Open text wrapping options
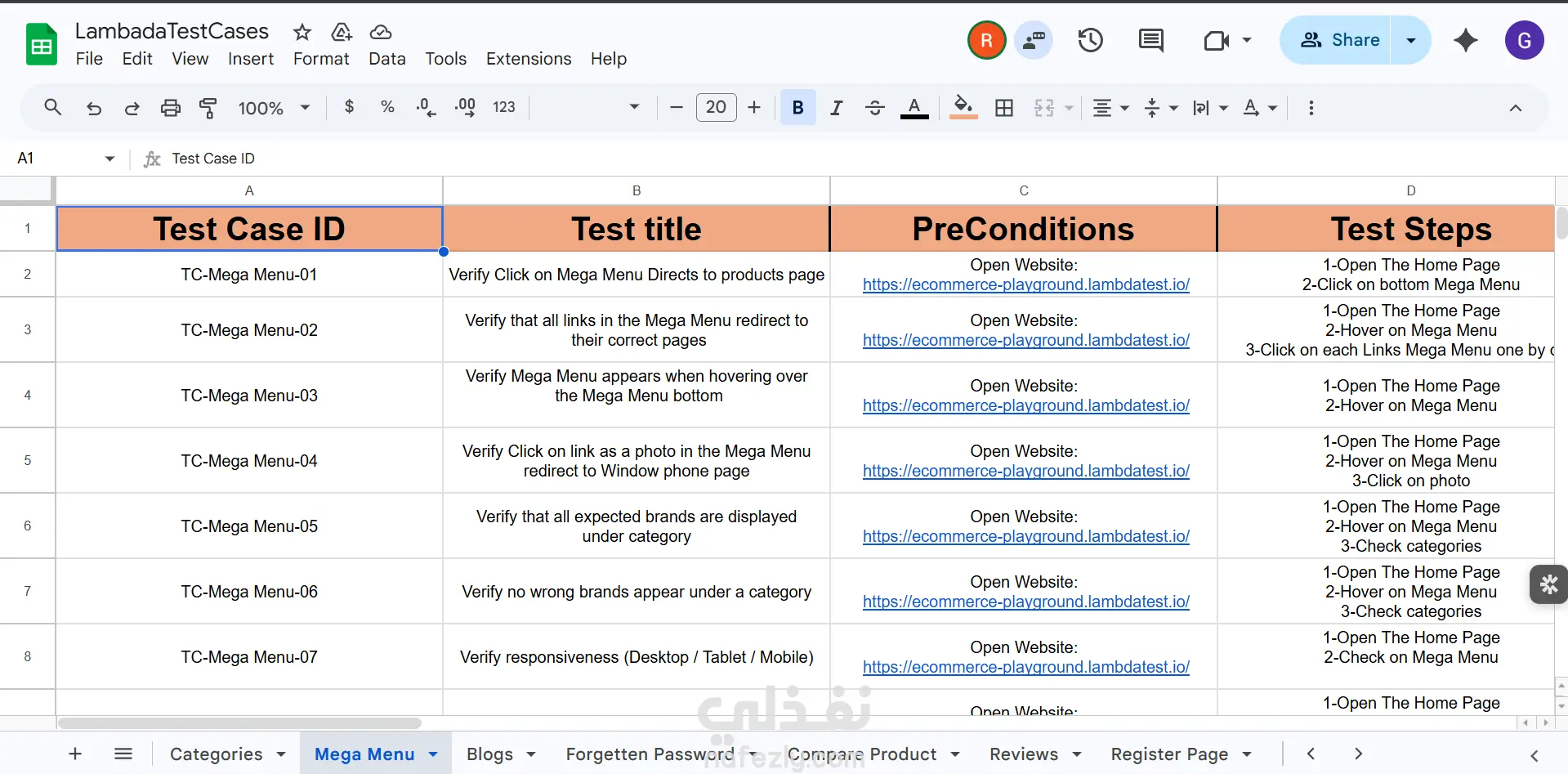The height and width of the screenshot is (774, 1568). pyautogui.click(x=1210, y=107)
